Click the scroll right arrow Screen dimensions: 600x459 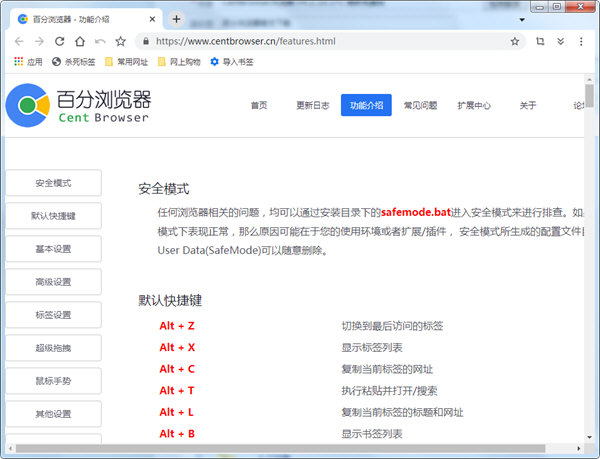(578, 448)
